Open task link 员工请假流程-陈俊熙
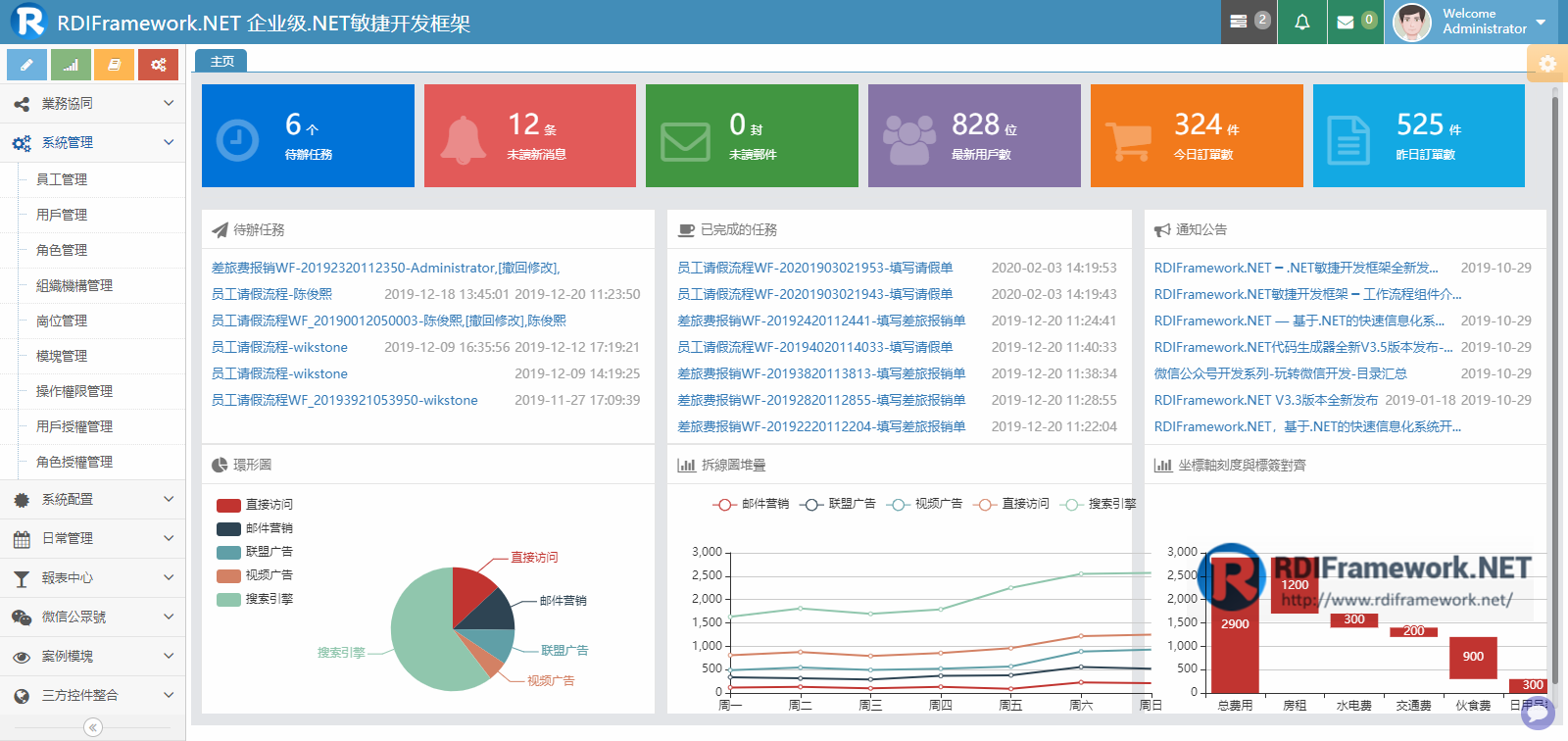The height and width of the screenshot is (741, 1568). click(x=271, y=294)
